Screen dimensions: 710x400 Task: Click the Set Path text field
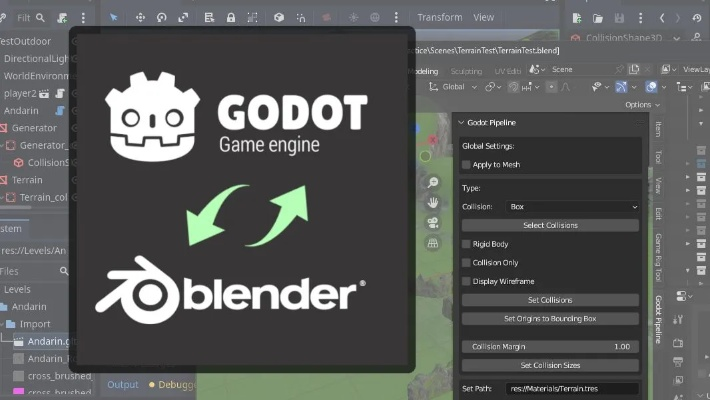pyautogui.click(x=572, y=389)
